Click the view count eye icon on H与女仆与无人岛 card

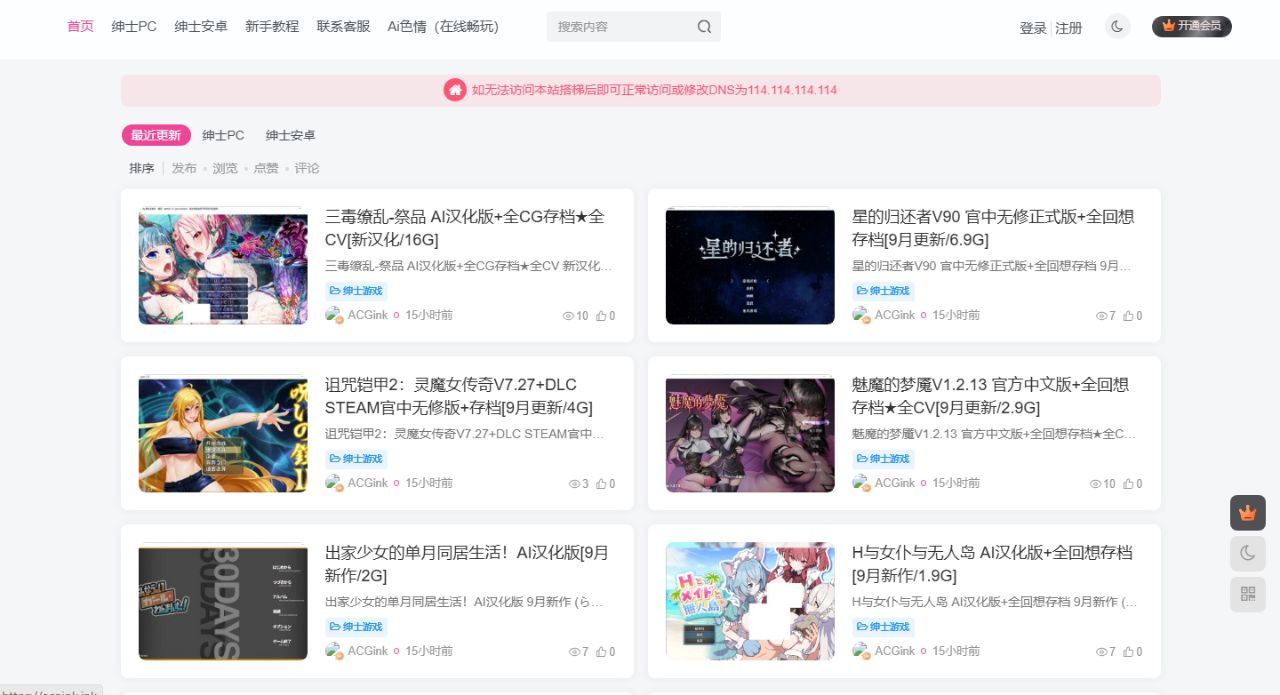click(1102, 652)
